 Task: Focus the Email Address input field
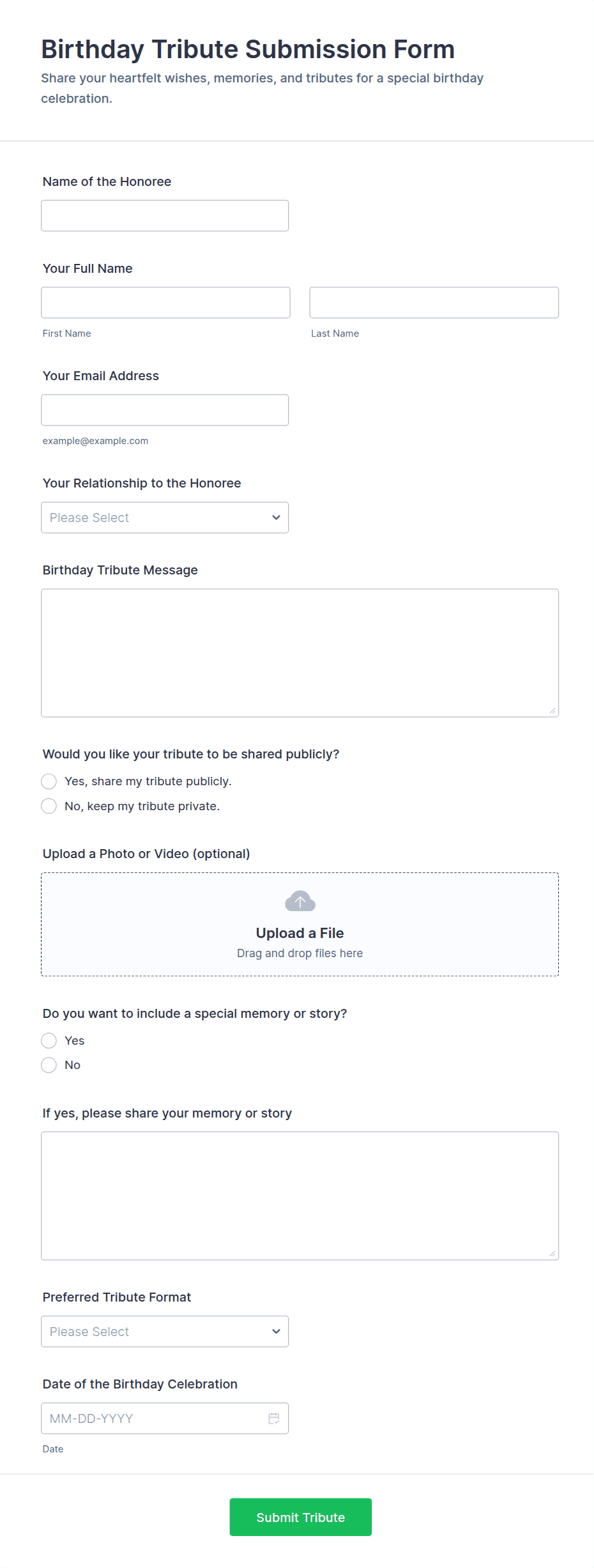pos(165,410)
